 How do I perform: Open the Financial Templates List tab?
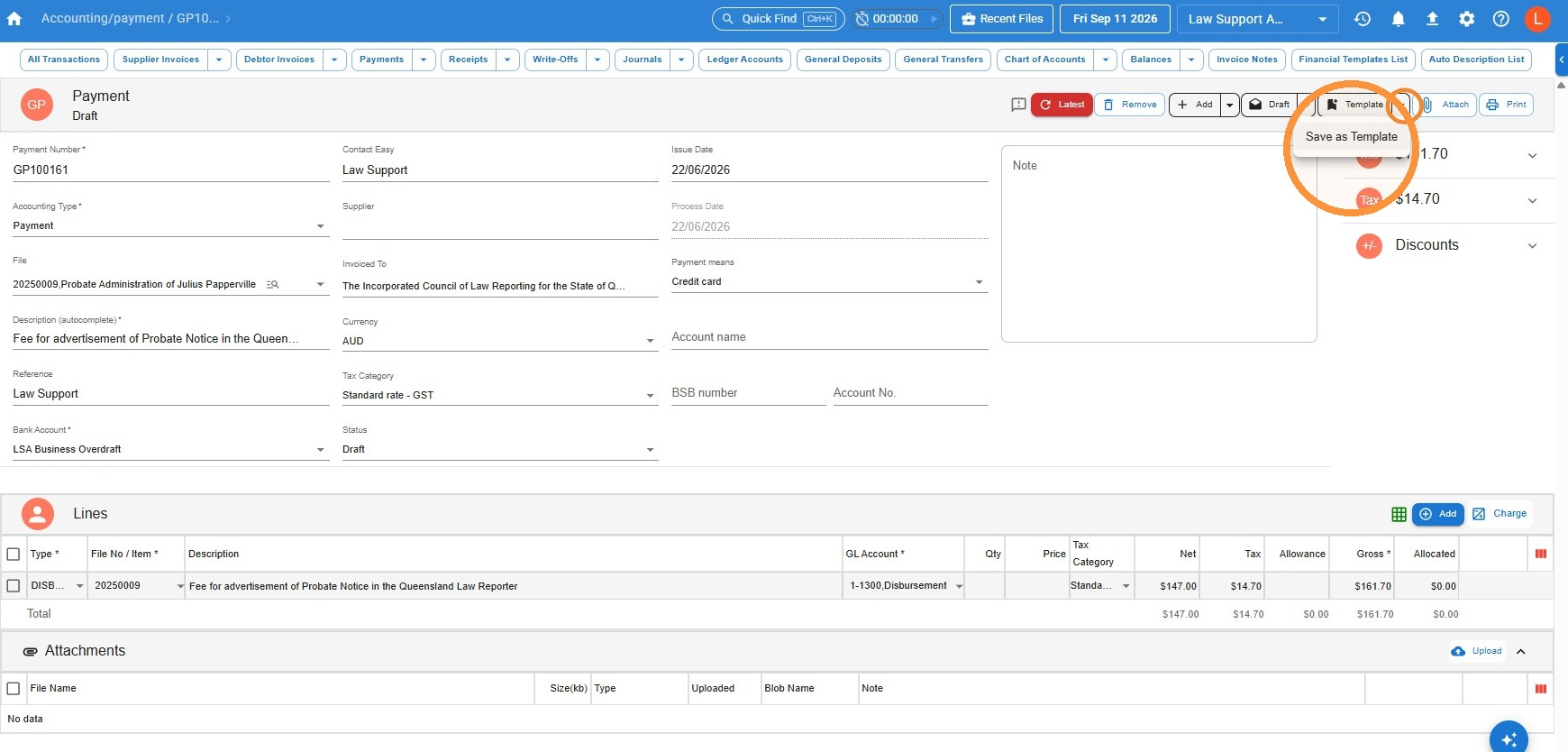click(x=1353, y=60)
